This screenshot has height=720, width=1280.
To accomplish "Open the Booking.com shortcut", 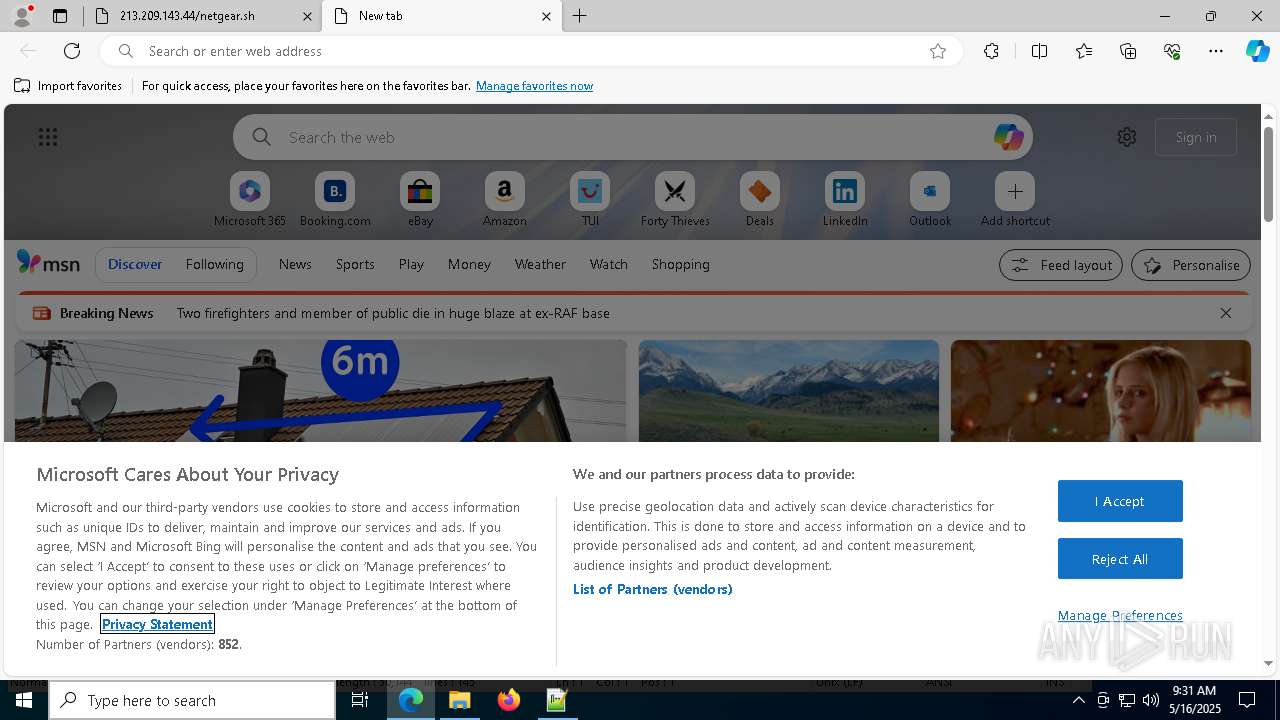I will pyautogui.click(x=335, y=199).
